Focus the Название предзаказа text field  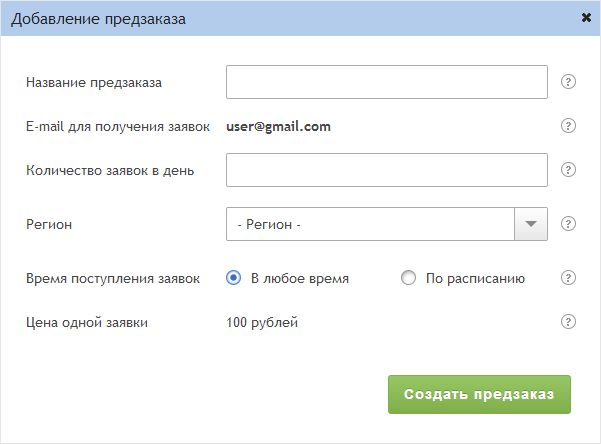pos(387,82)
